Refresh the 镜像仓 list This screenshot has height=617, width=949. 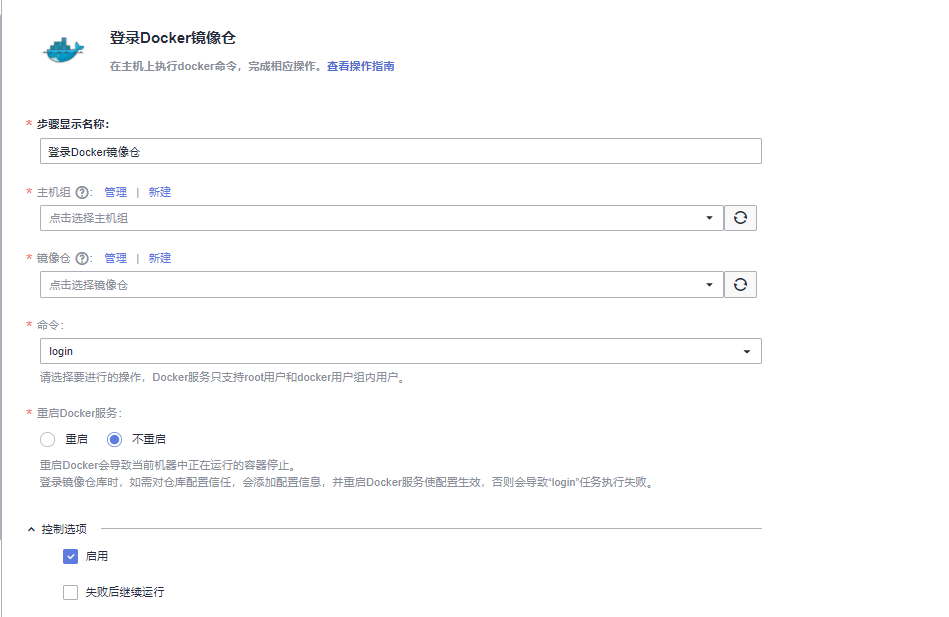click(x=740, y=285)
